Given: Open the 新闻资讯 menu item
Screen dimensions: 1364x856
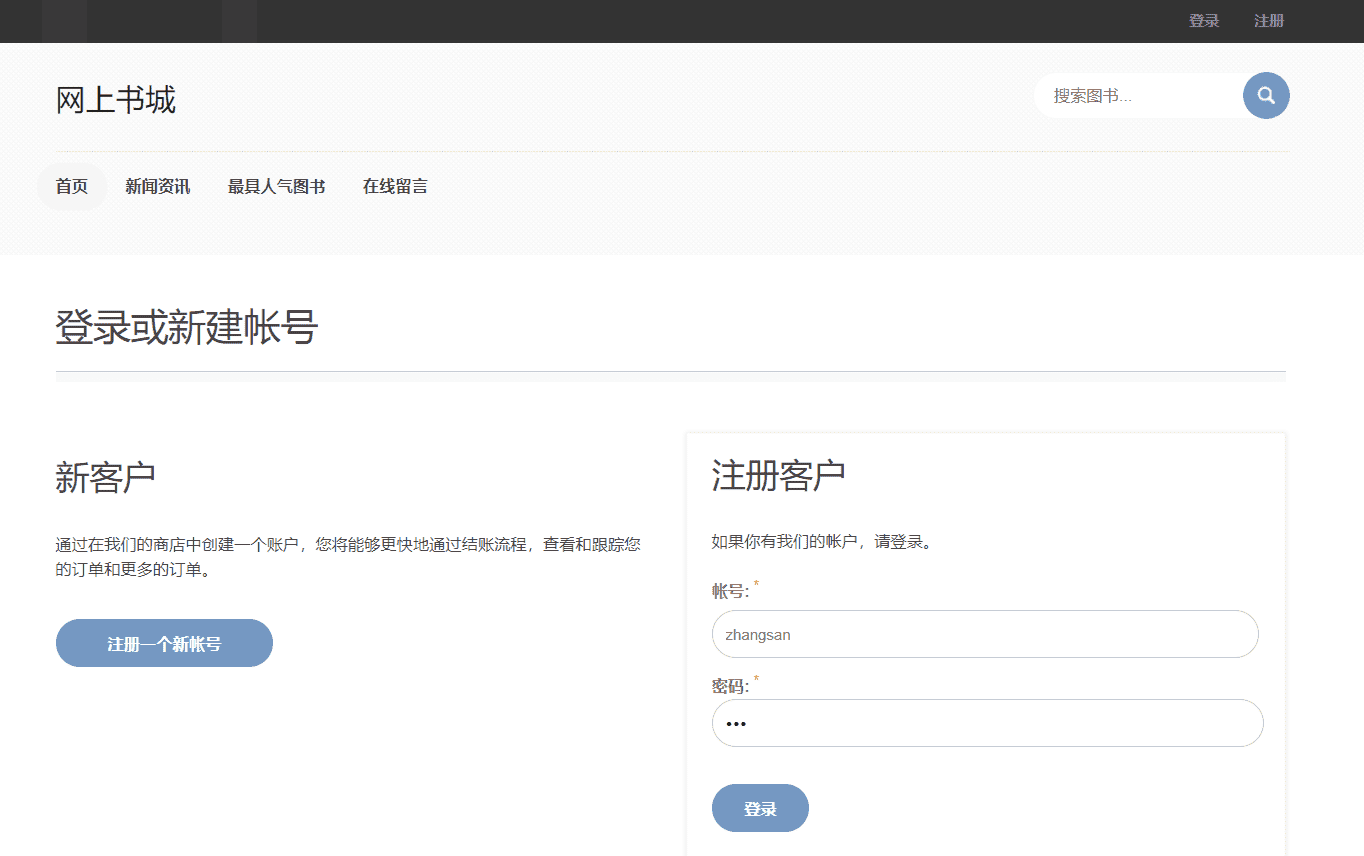Looking at the screenshot, I should pos(157,186).
